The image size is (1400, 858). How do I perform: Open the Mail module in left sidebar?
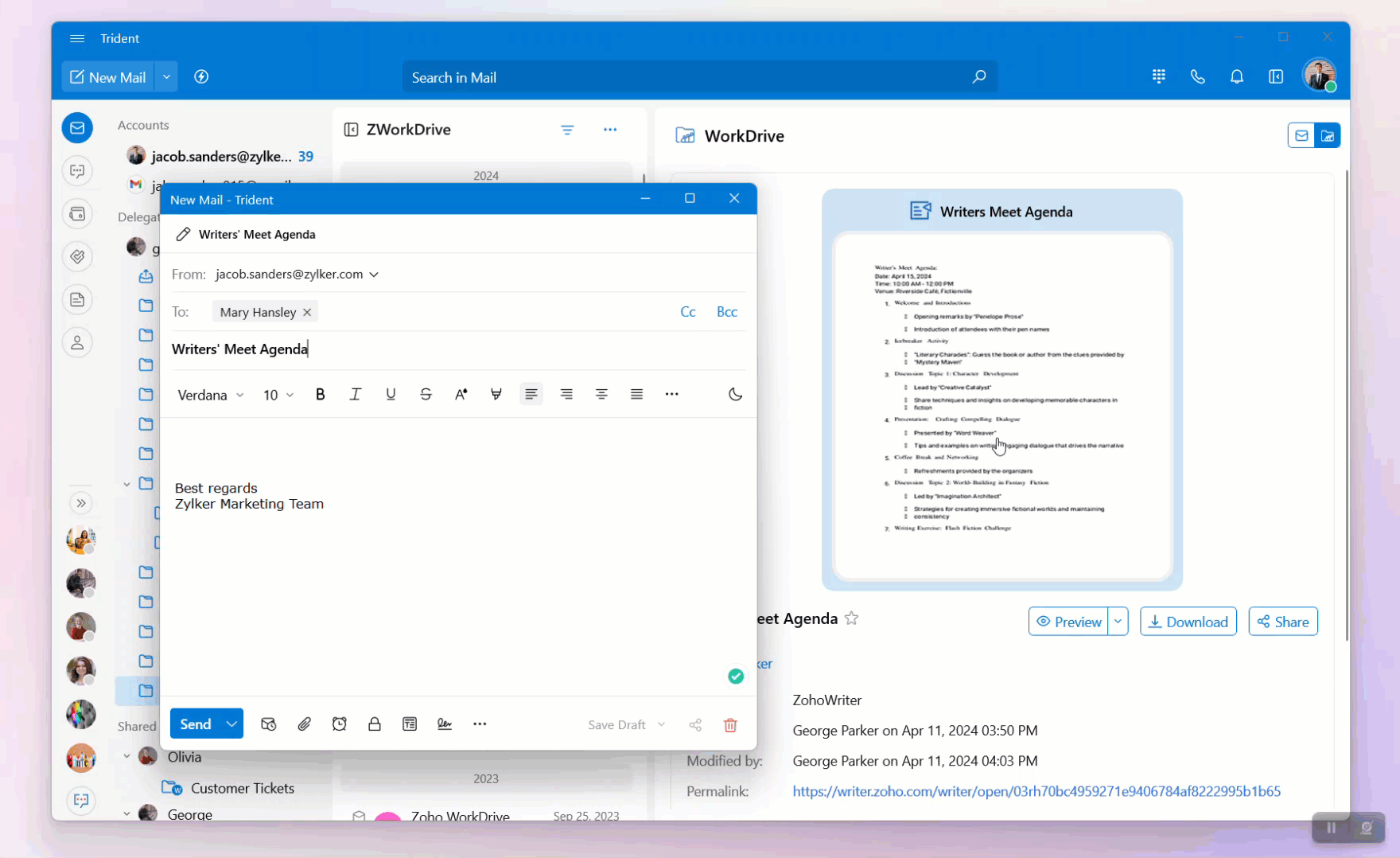click(x=77, y=128)
